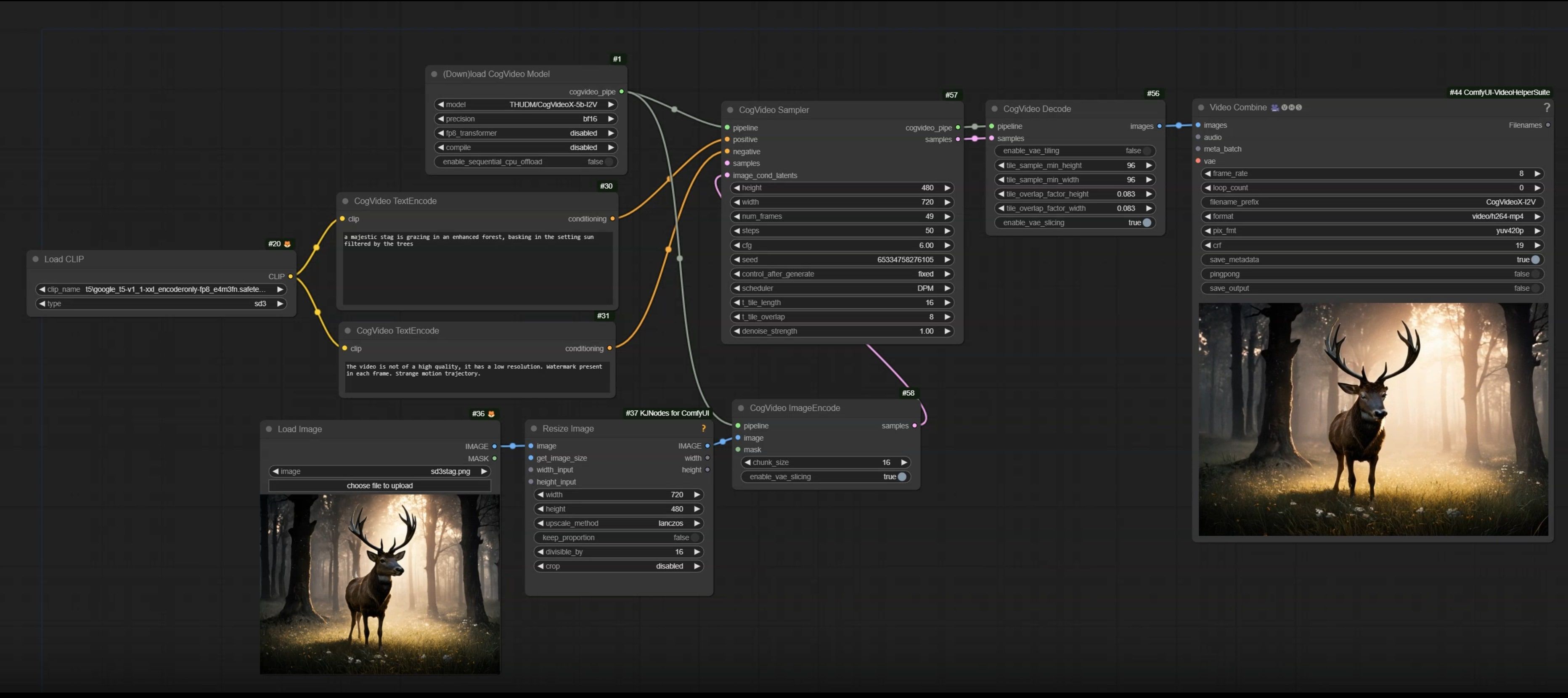Viewport: 1568px width, 698px height.
Task: Open the model dropdown THUDM/CogVideoX-5b-I2V
Action: tap(526, 105)
